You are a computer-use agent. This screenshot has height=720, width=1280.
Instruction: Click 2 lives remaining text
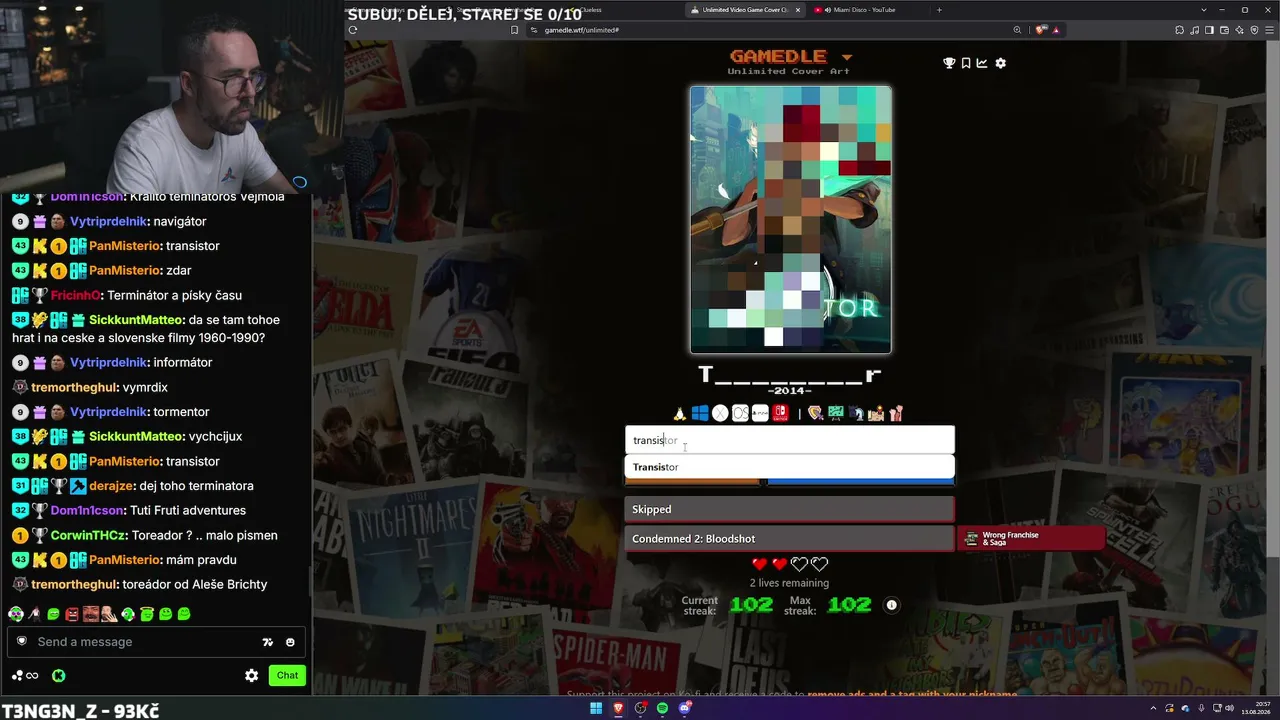tap(789, 583)
